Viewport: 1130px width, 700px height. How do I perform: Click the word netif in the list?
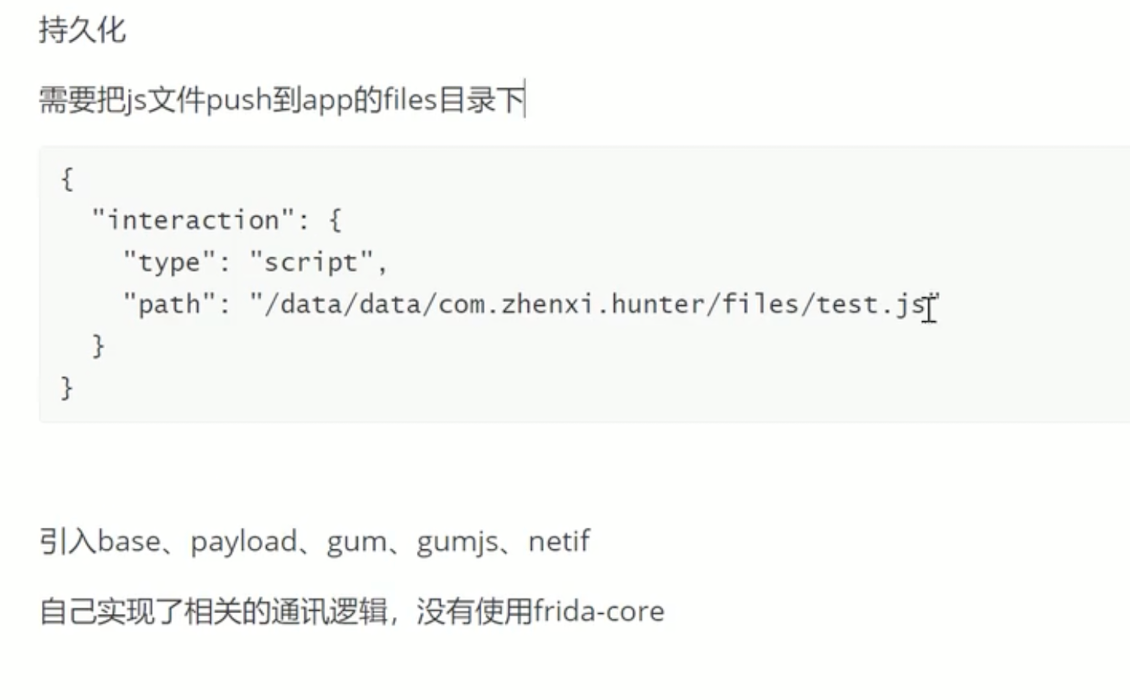559,541
